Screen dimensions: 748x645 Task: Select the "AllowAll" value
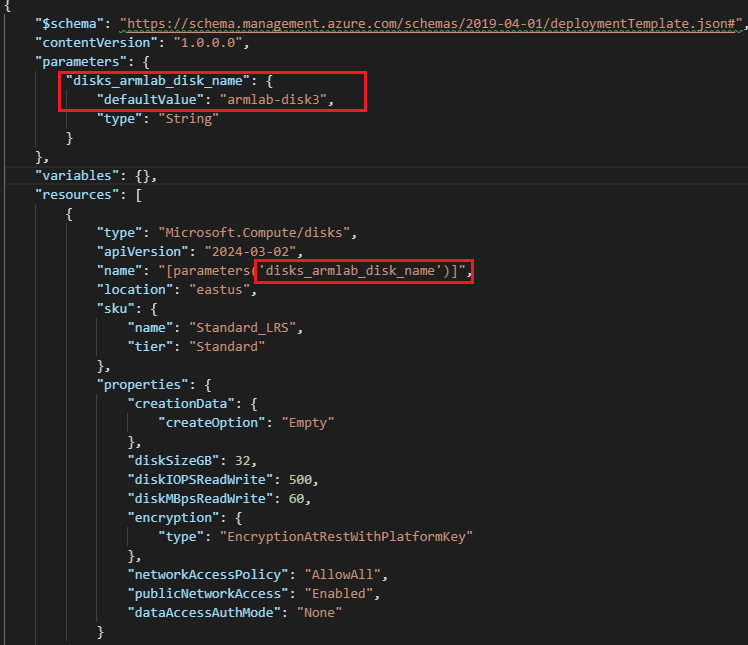343,575
